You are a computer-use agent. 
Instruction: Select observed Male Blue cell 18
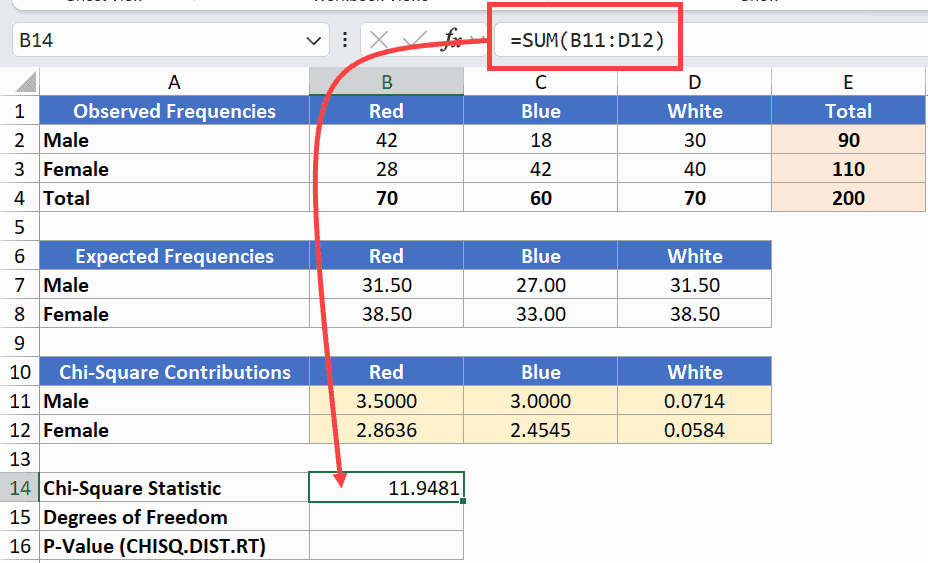pos(540,140)
